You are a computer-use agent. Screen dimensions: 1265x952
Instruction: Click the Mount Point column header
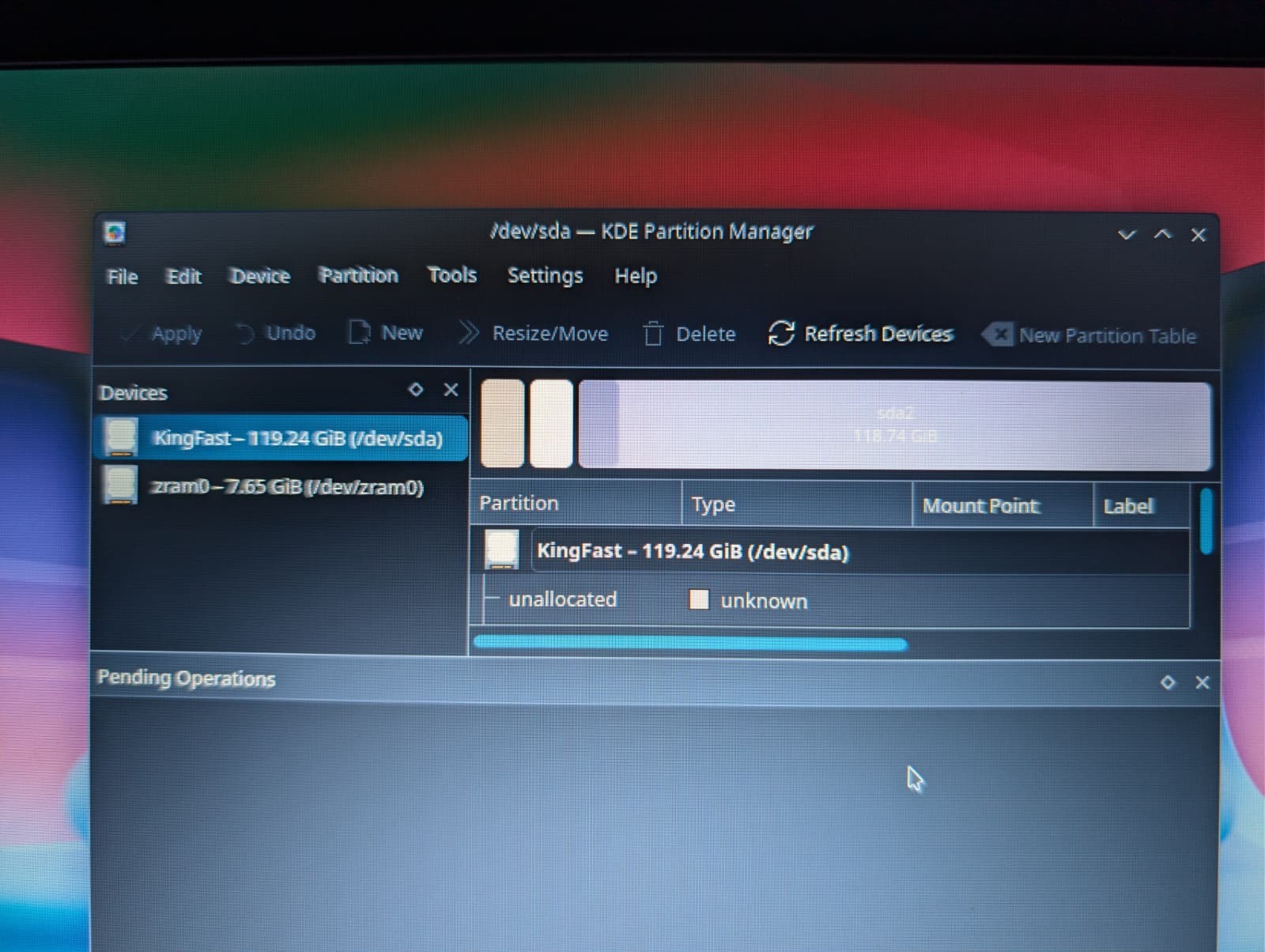pyautogui.click(x=1003, y=506)
